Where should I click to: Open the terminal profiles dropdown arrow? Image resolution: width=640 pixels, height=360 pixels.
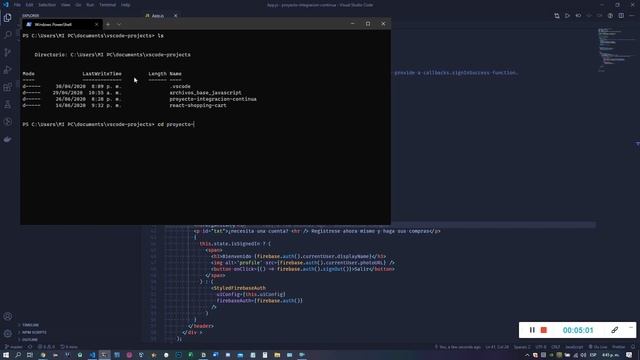pyautogui.click(x=119, y=24)
